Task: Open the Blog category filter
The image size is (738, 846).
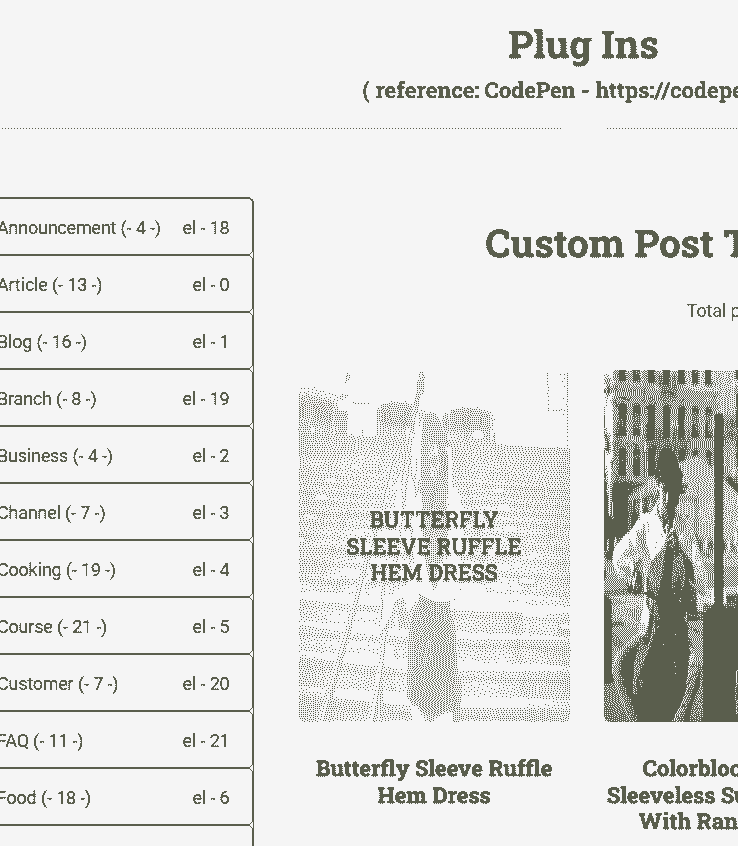Action: tap(115, 342)
